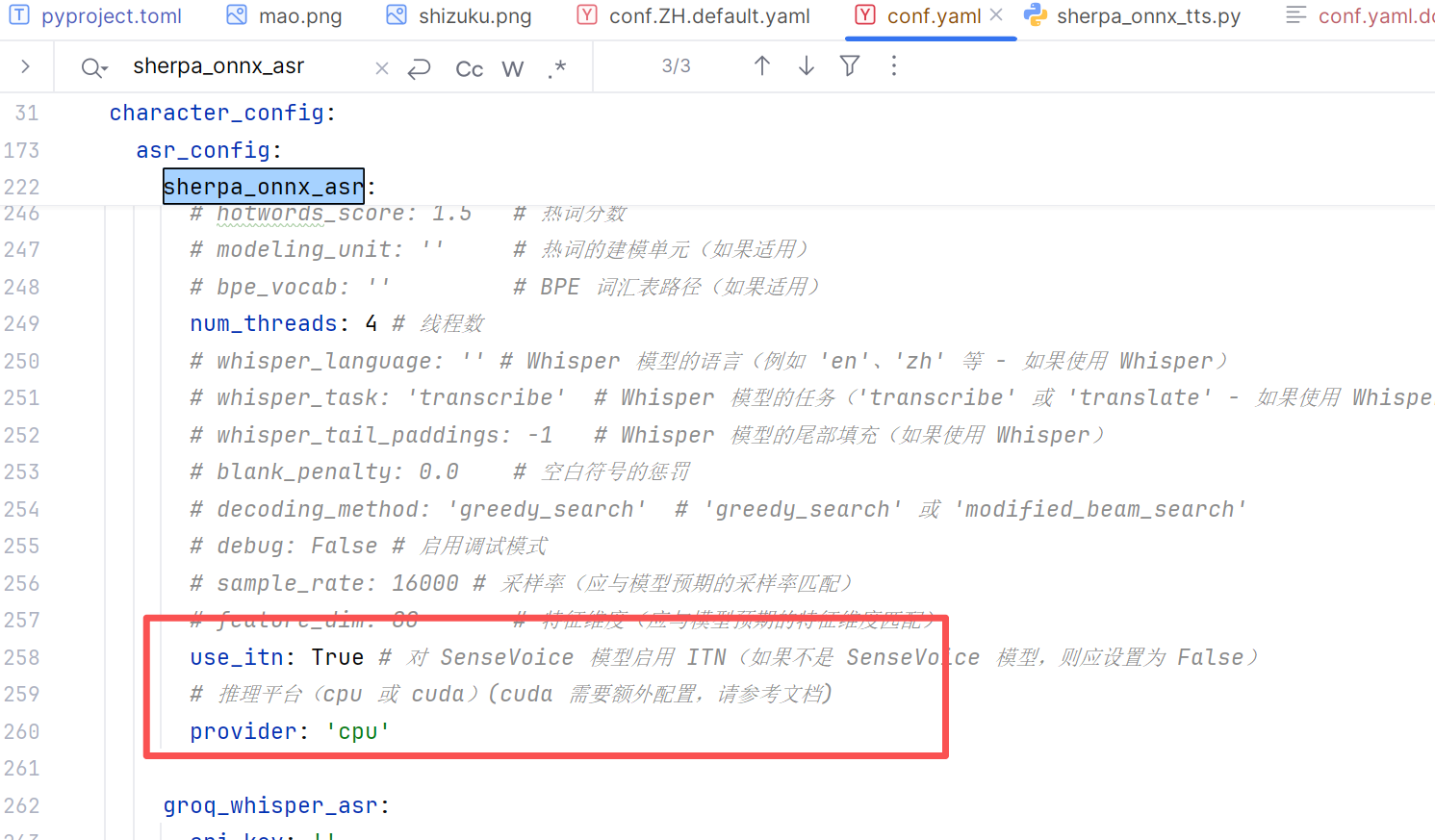Click the provider key

[243, 731]
